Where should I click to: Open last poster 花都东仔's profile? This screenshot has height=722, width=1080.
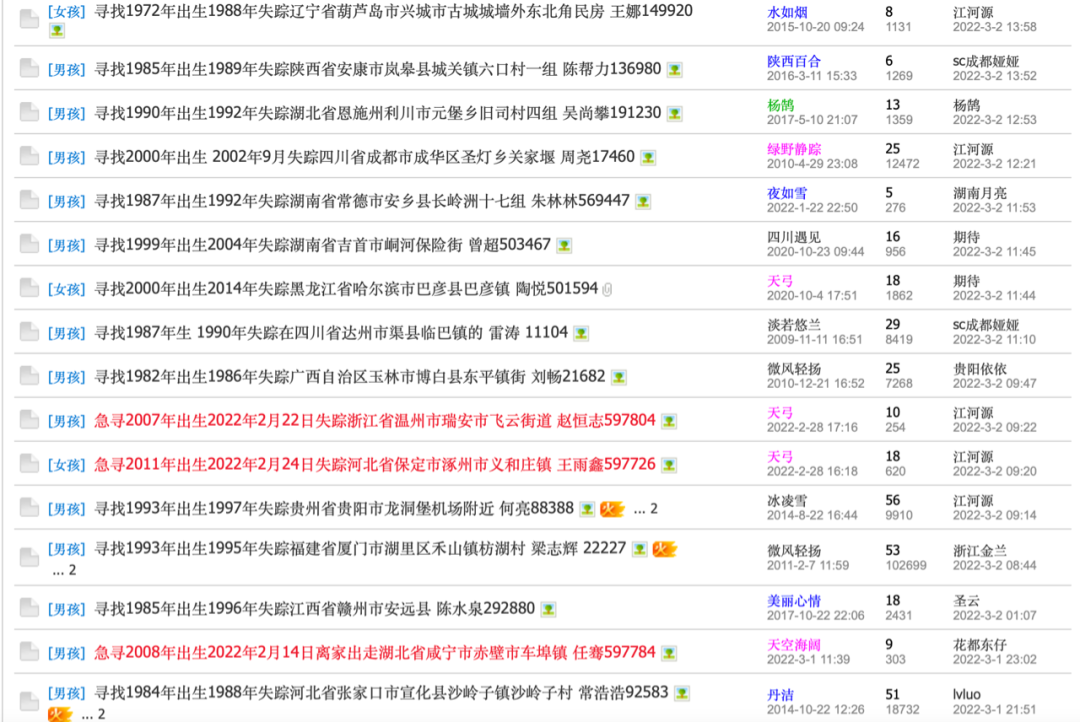point(979,645)
